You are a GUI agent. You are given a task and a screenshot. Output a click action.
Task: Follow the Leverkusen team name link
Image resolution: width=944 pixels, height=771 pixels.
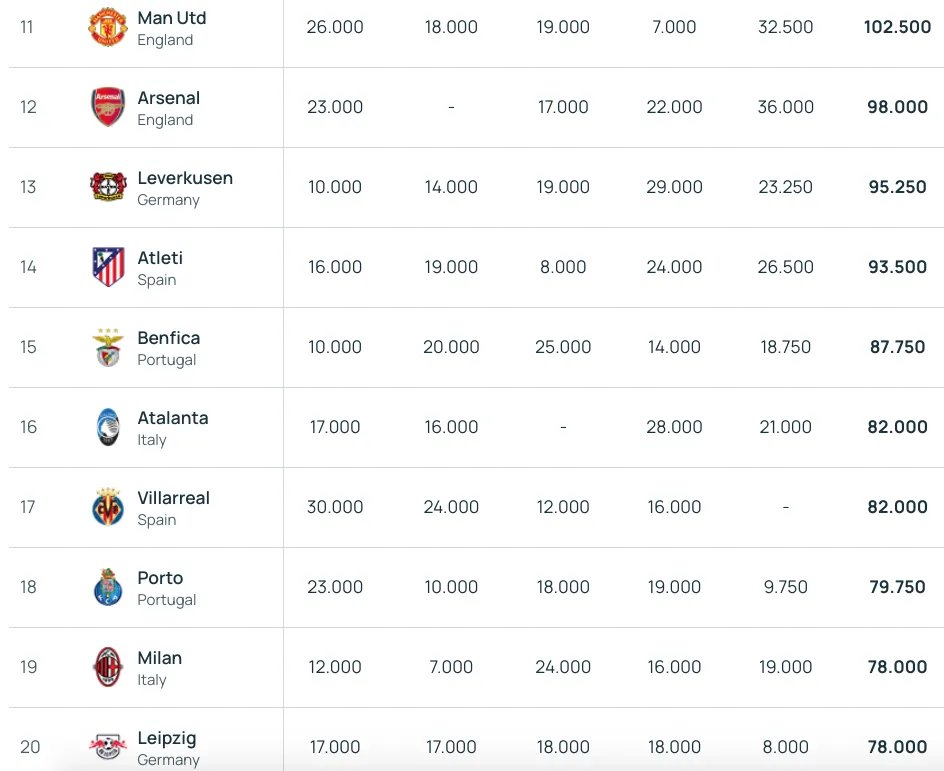[185, 178]
